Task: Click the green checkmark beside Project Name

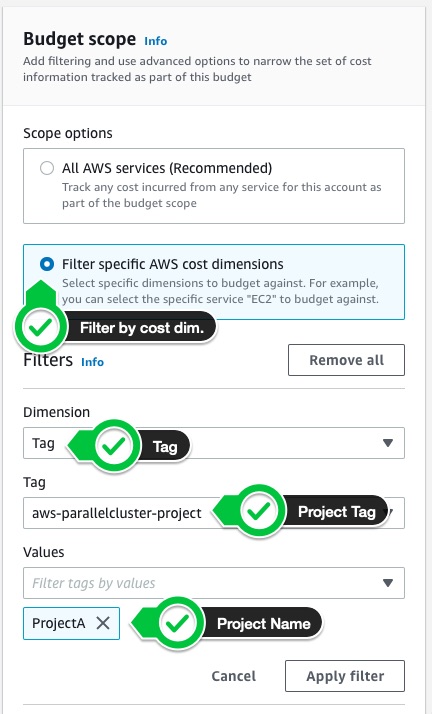Action: (x=177, y=623)
